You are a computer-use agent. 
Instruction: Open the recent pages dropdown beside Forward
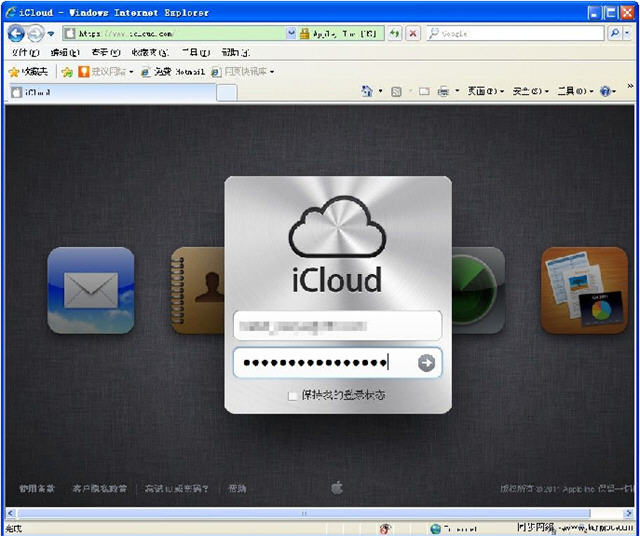[x=51, y=33]
